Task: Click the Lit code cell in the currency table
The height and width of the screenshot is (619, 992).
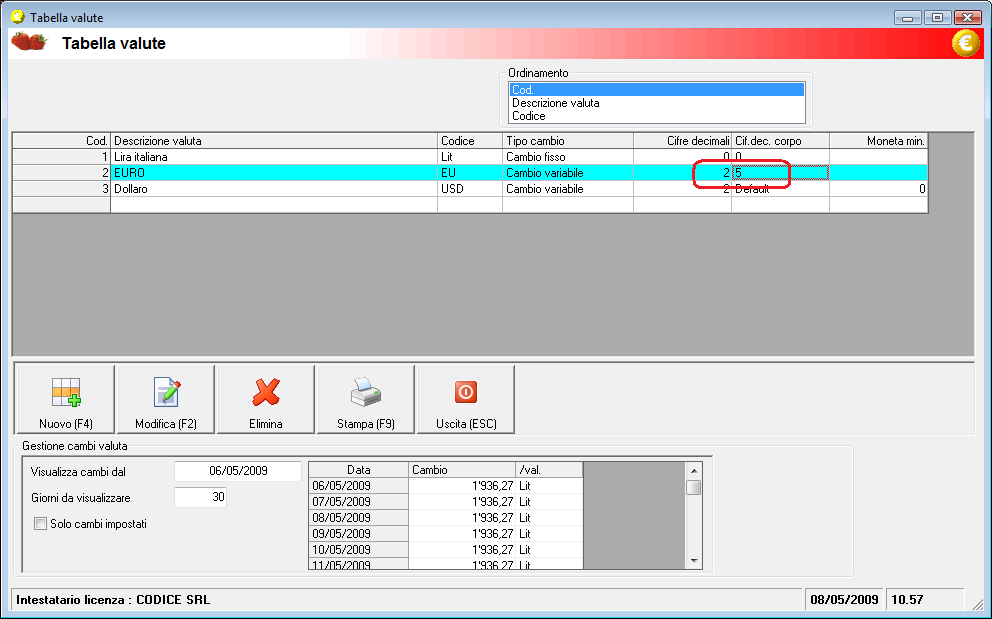Action: pyautogui.click(x=469, y=156)
